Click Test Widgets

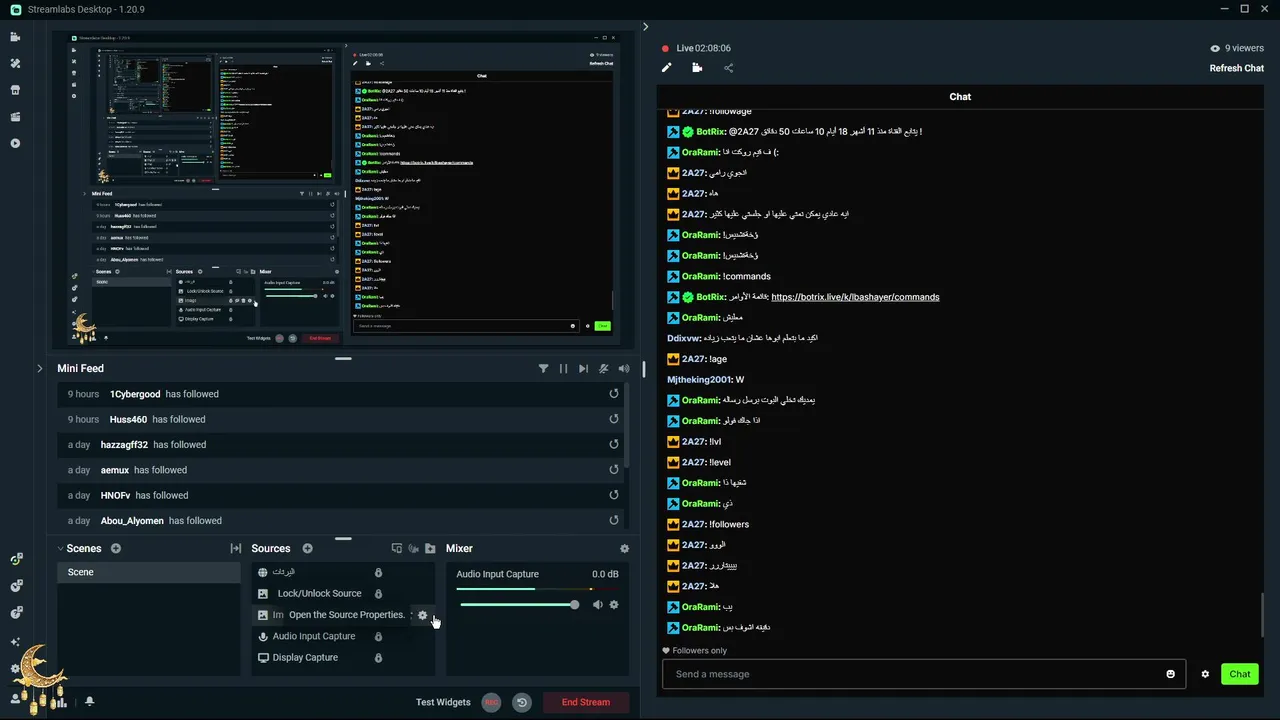pos(443,702)
